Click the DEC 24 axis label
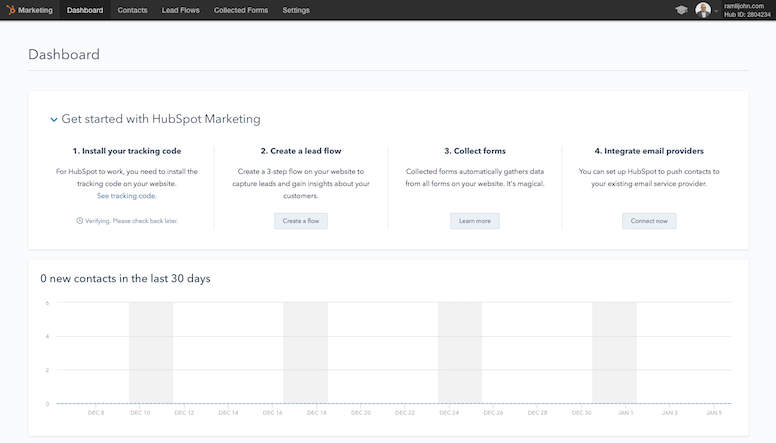This screenshot has height=443, width=776. (x=449, y=413)
